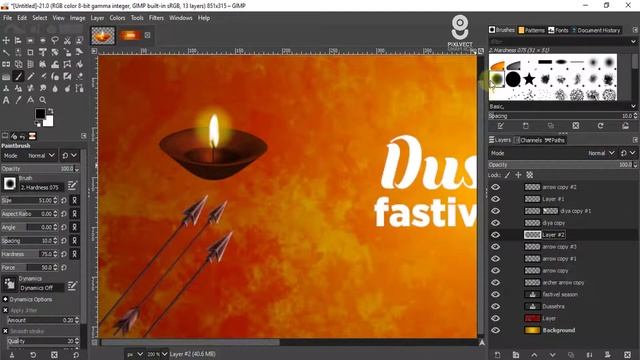Switch to Document History tab

[x=596, y=30]
